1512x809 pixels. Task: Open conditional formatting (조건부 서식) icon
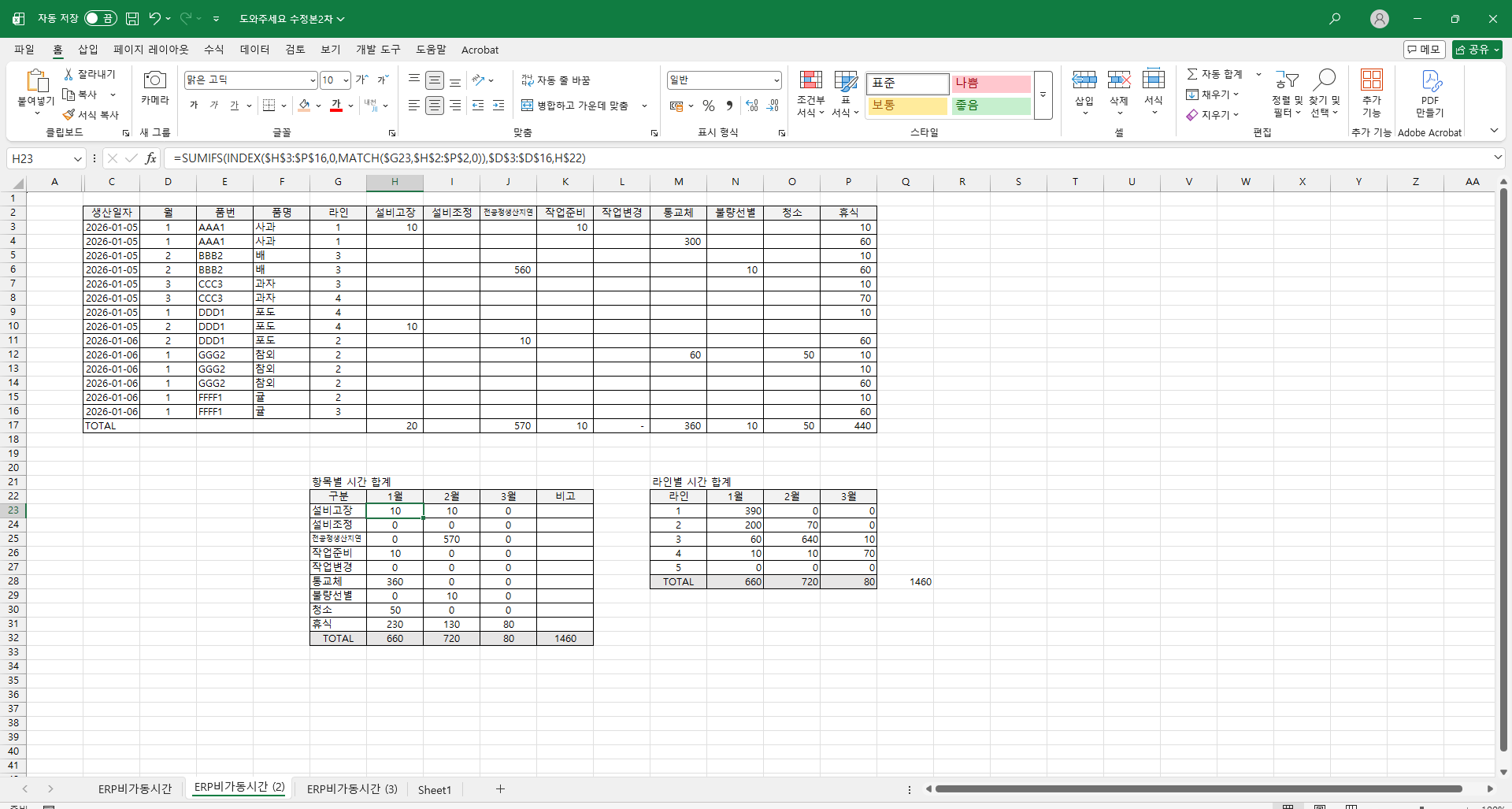810,81
